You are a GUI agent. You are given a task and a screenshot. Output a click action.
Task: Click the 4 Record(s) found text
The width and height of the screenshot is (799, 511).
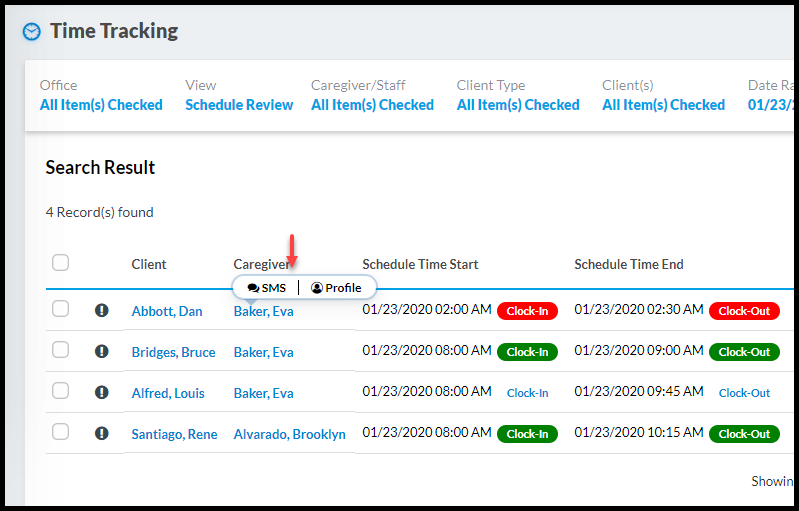tap(99, 212)
